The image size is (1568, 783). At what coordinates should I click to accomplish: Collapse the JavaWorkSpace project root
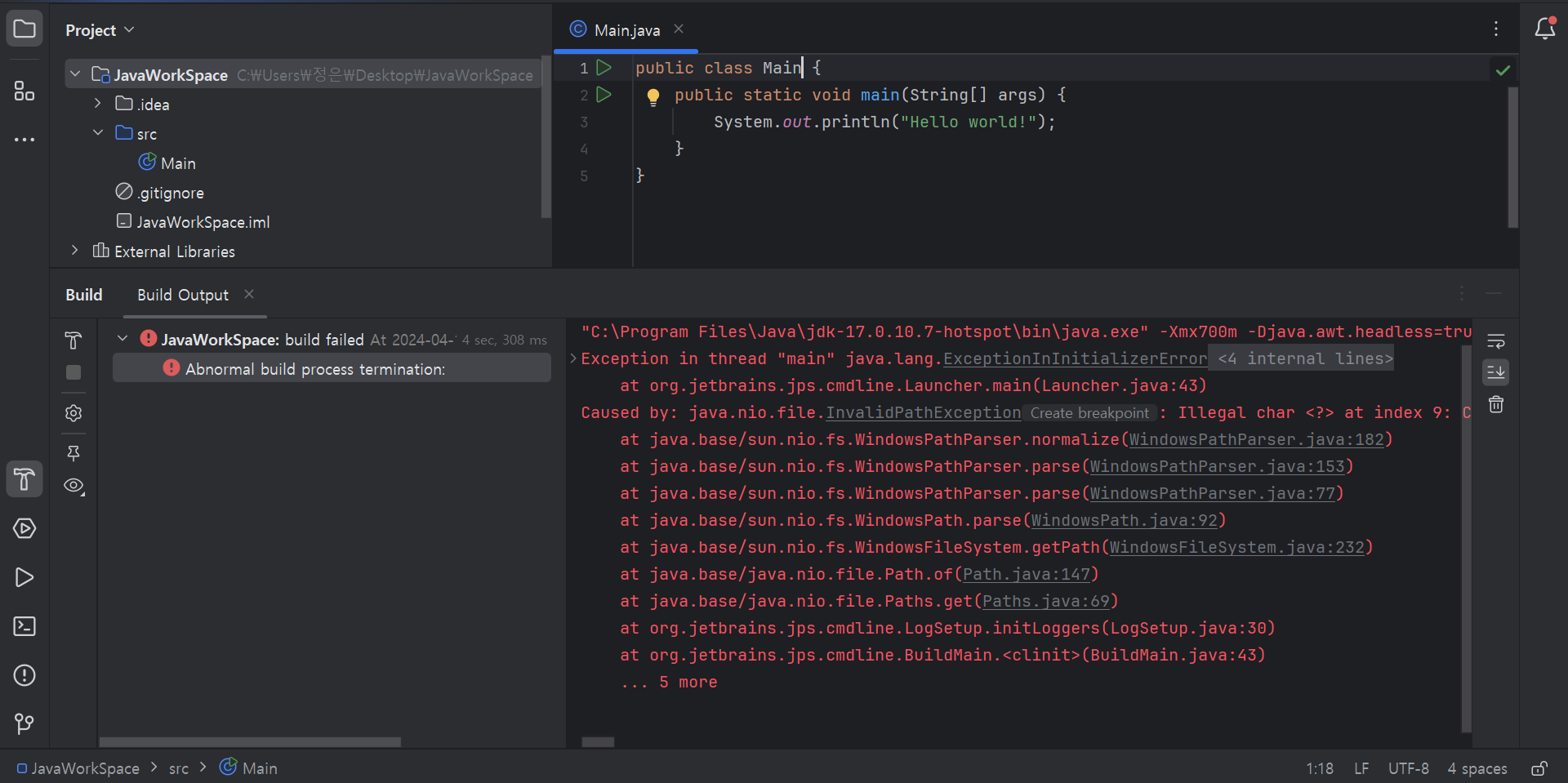click(x=75, y=74)
